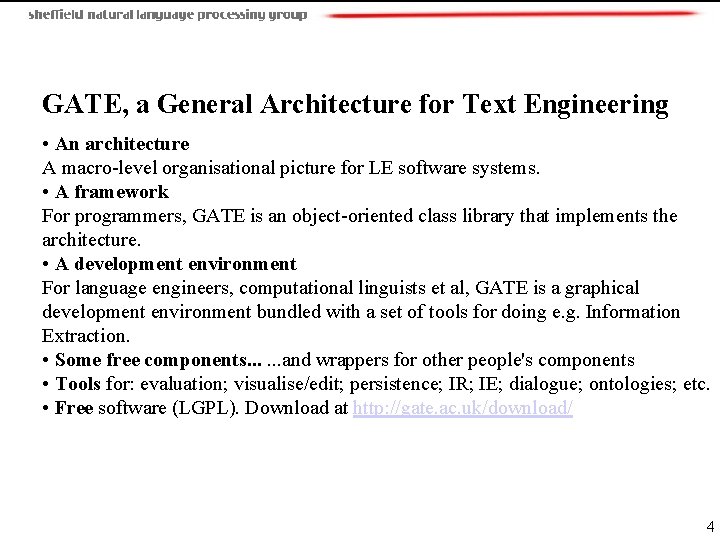The height and width of the screenshot is (540, 720).
Task: Click the 'Free software (LGPL). Download at' text
Action: pyautogui.click(x=202, y=408)
